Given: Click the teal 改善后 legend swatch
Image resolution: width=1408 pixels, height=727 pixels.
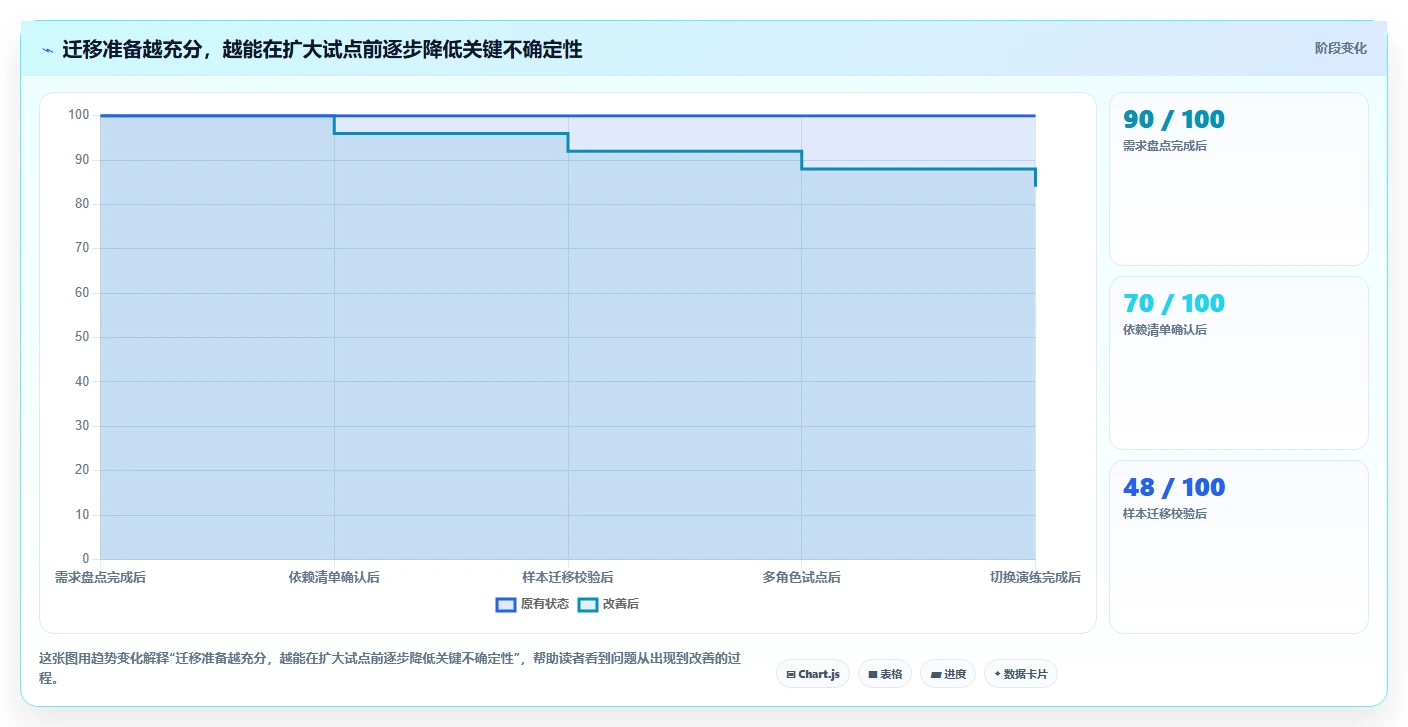Looking at the screenshot, I should 588,604.
